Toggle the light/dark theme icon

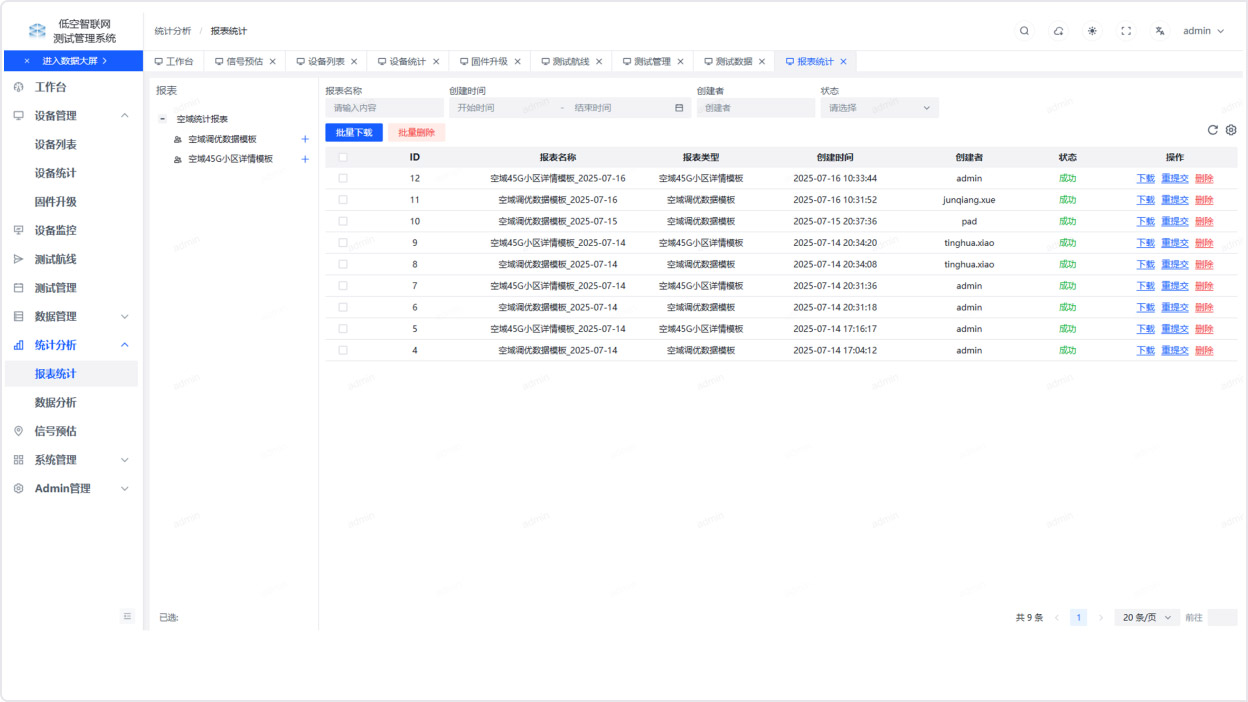[1092, 31]
